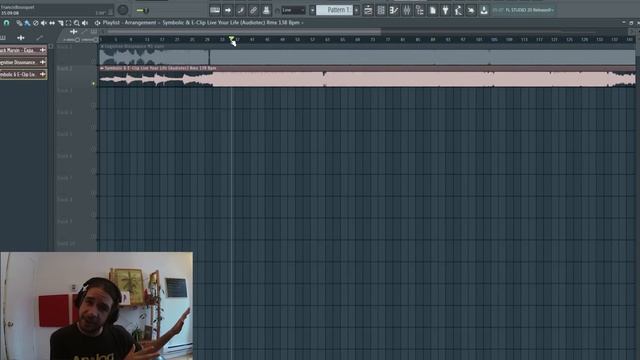The image size is (640, 360).
Task: Toggle the magnet snap icon in playlist toolbar
Action: (x=6, y=23)
